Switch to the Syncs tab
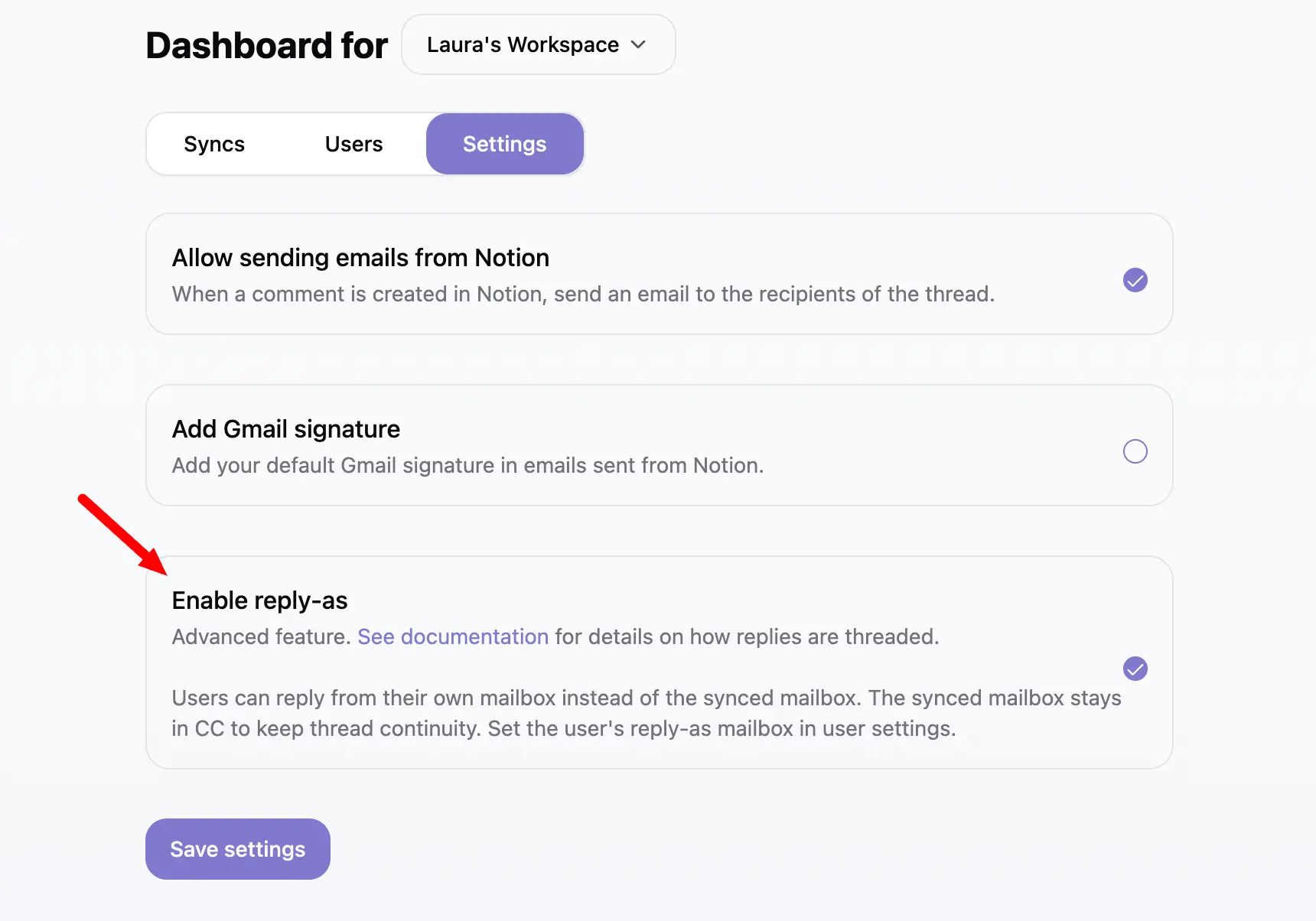 (214, 144)
